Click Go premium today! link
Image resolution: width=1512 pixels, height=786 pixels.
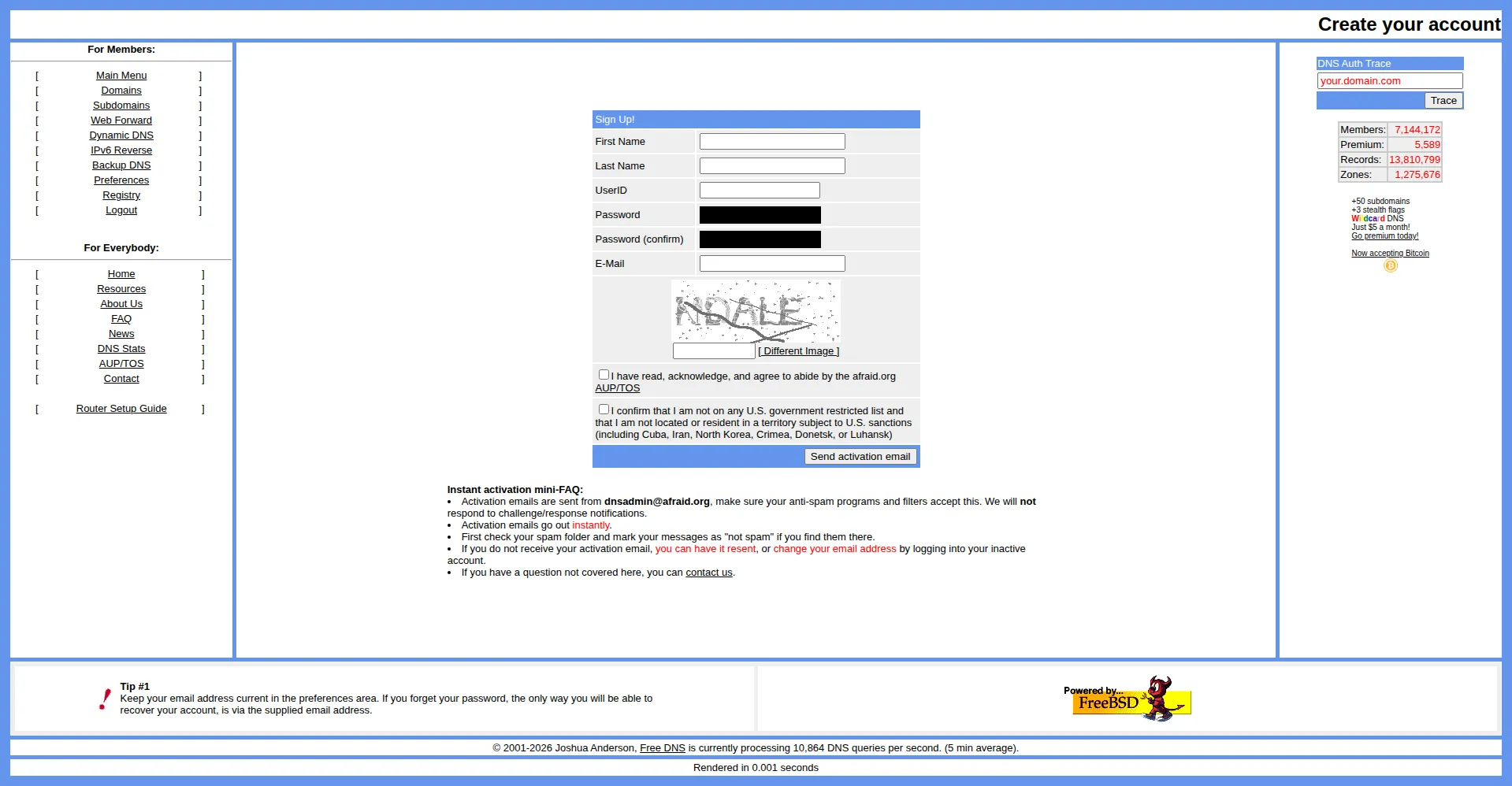click(x=1385, y=236)
